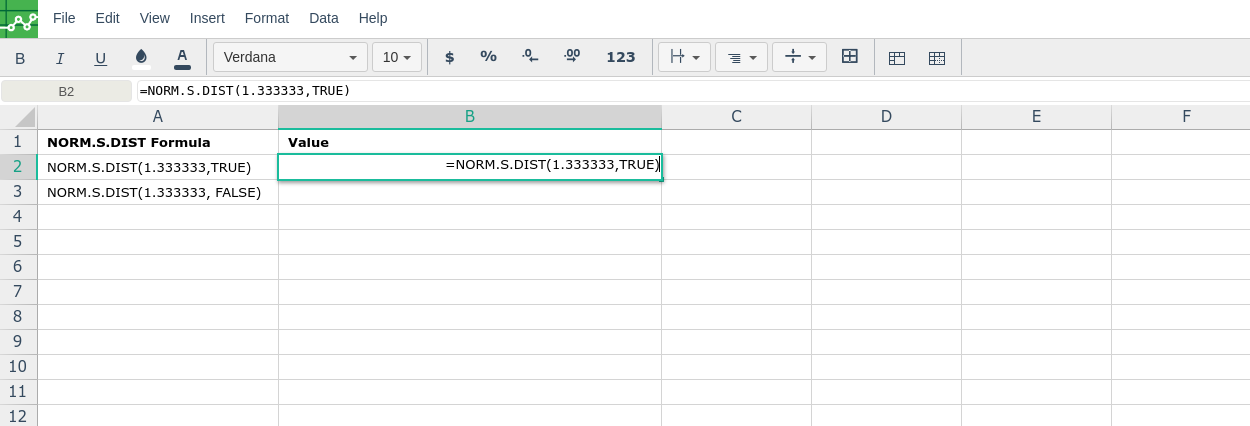This screenshot has height=426, width=1250.
Task: Select row 7 header
Action: (19, 292)
